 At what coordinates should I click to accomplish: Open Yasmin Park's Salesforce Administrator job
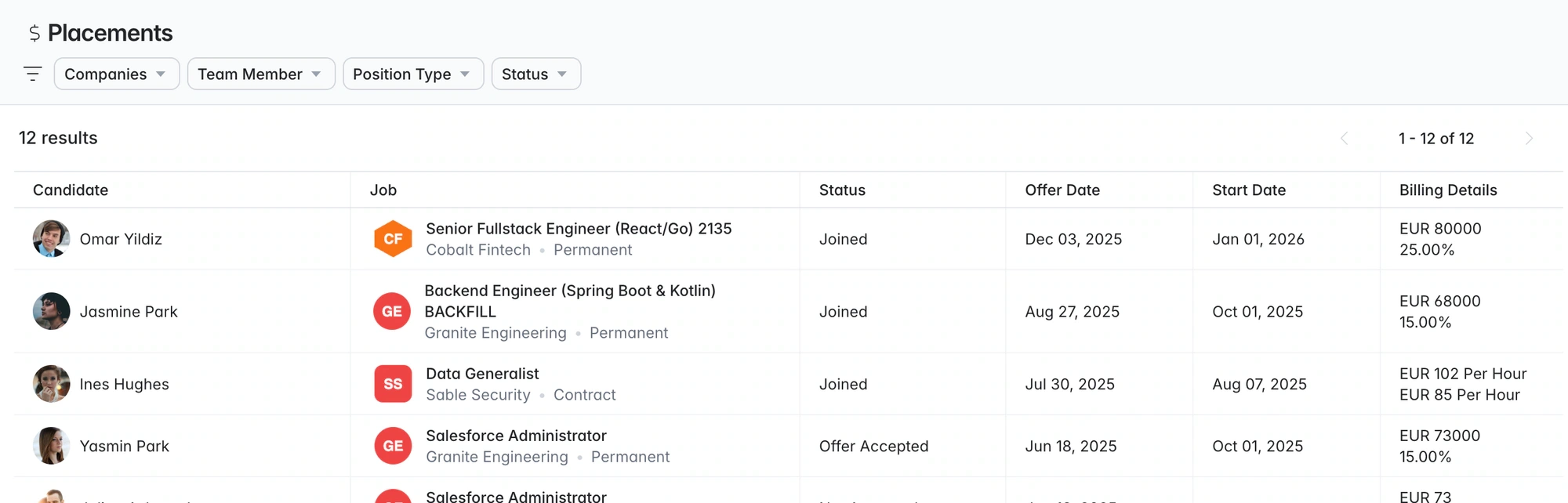tap(516, 436)
